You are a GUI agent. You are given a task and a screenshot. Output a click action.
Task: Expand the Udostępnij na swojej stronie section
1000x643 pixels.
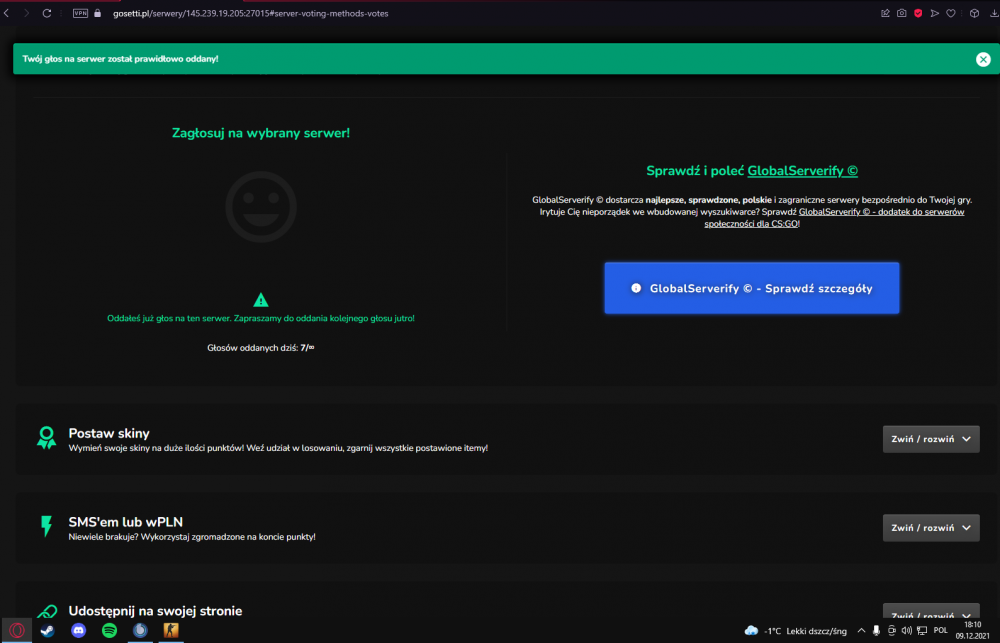click(930, 612)
